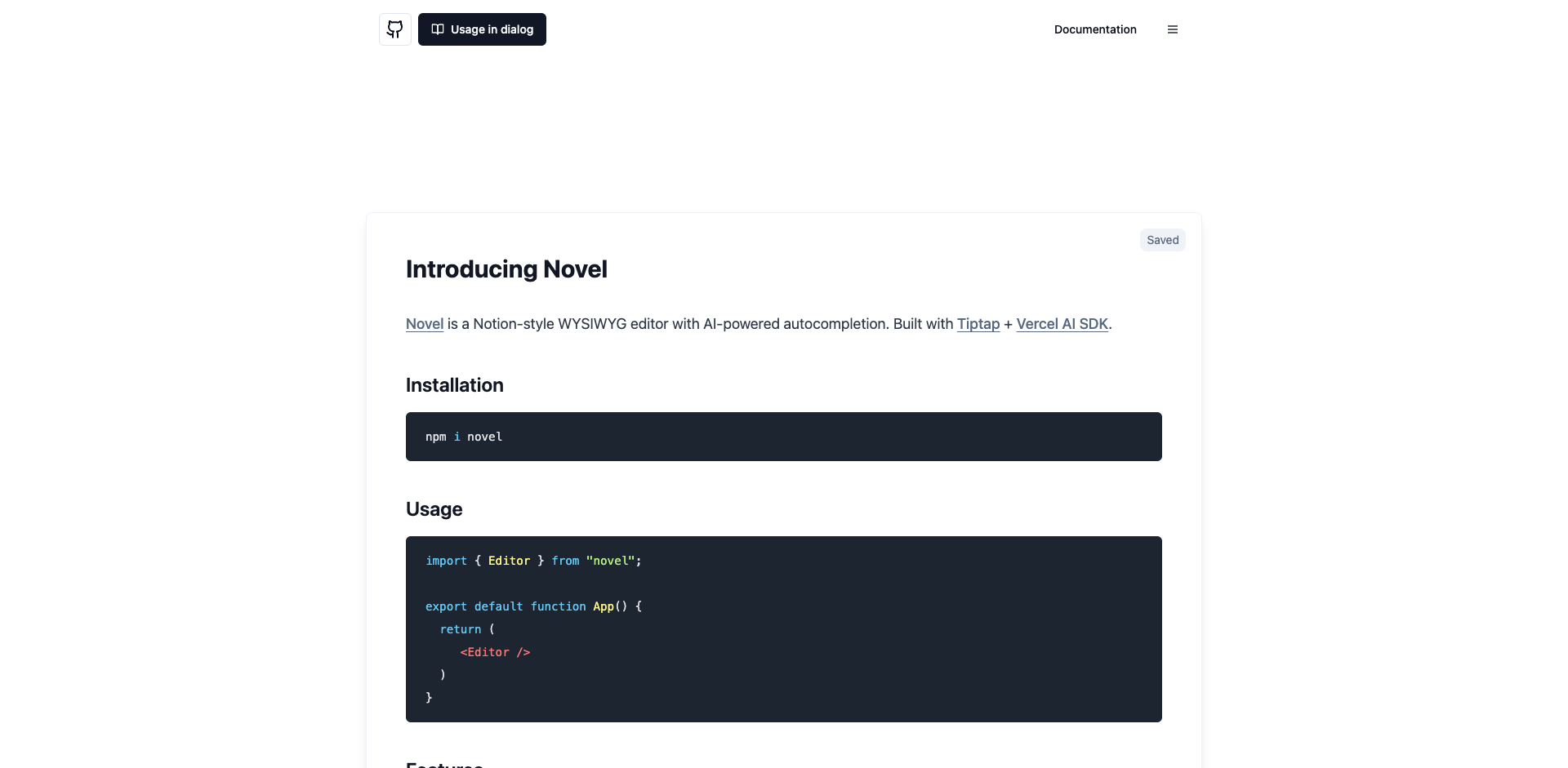Click the Usage in dialog button
The image size is (1568, 768).
tap(482, 29)
